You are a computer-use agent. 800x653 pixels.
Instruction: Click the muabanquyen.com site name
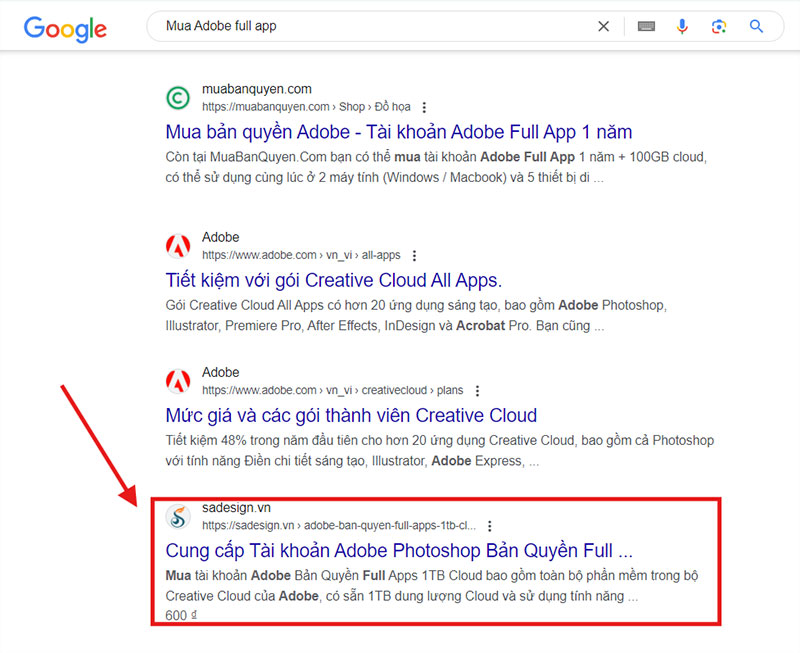[x=257, y=89]
